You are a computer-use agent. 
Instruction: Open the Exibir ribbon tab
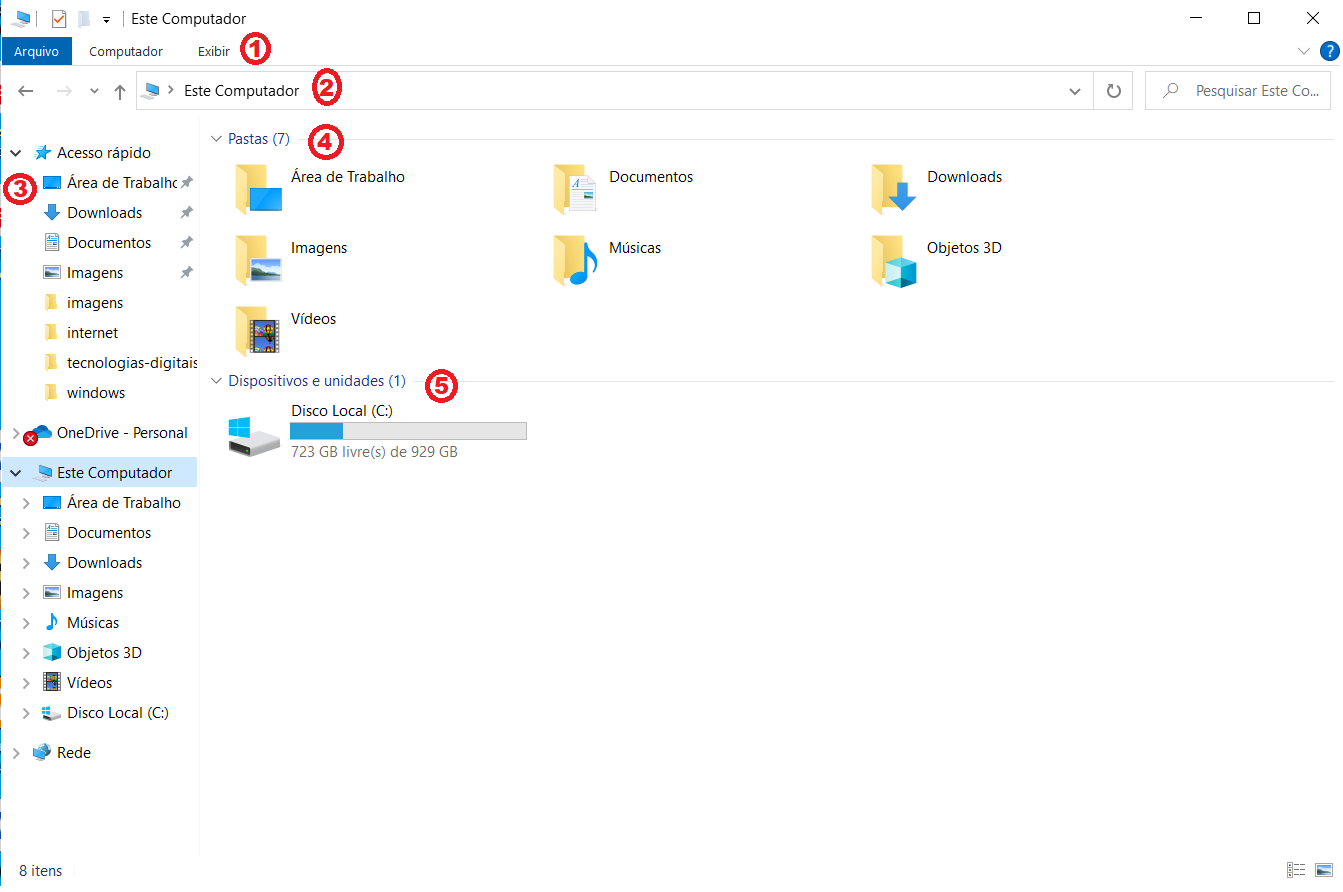pos(213,51)
